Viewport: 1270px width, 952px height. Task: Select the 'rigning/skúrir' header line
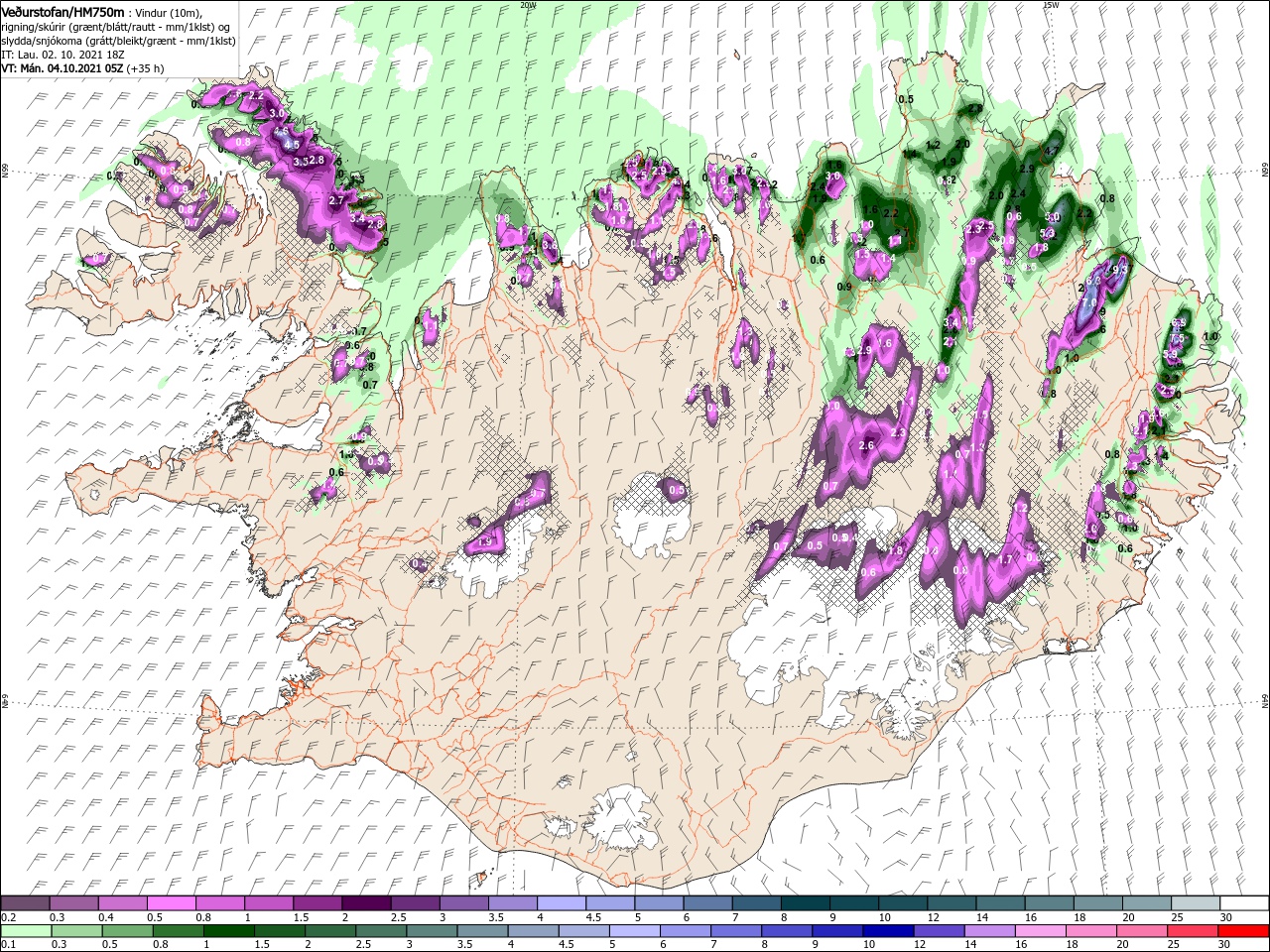click(116, 27)
